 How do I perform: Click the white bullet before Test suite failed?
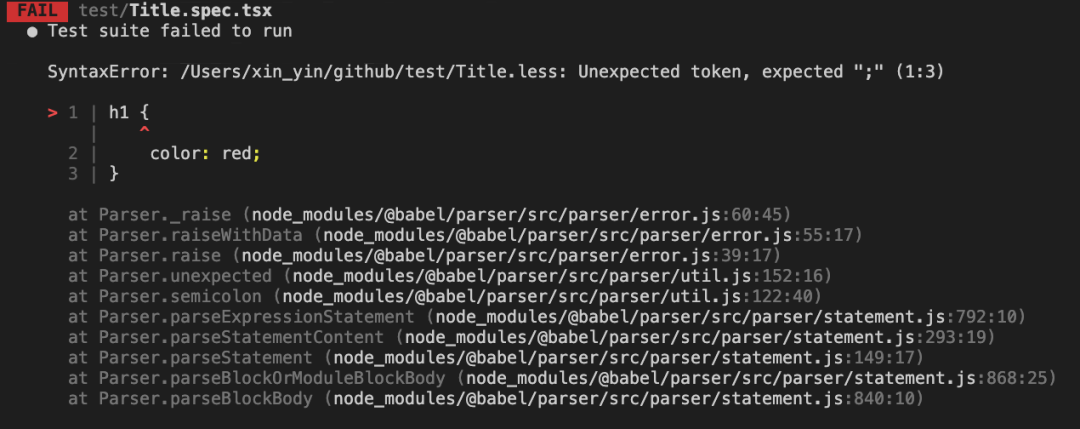pyautogui.click(x=33, y=31)
